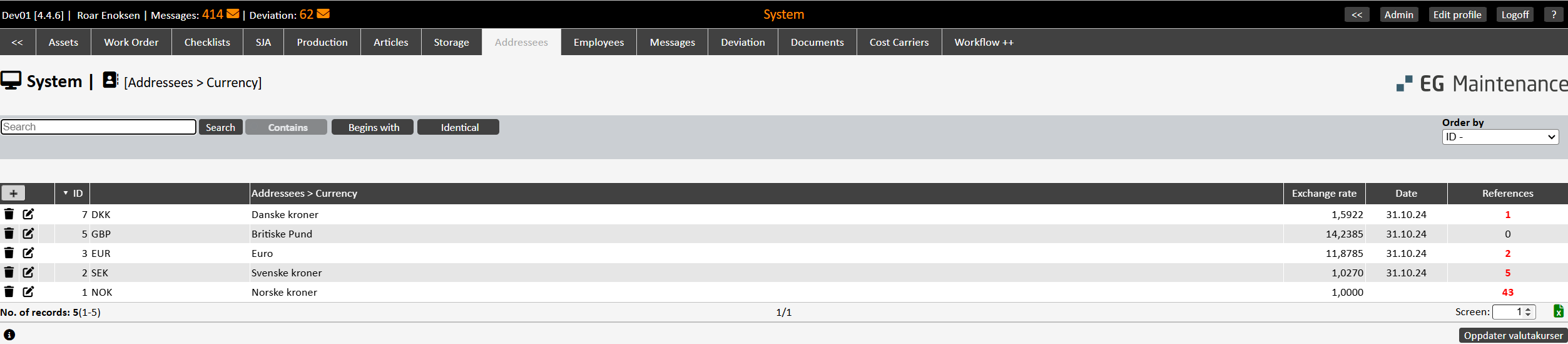Add new currency with plus button
This screenshot has height=344, width=1568.
13,193
